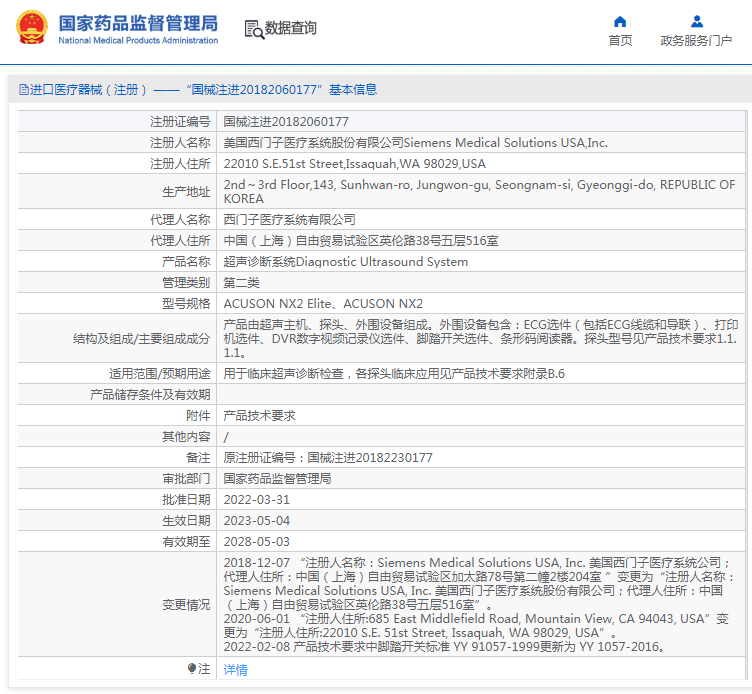
Task: Select the 2018-12-07 change record text
Action: click(479, 584)
